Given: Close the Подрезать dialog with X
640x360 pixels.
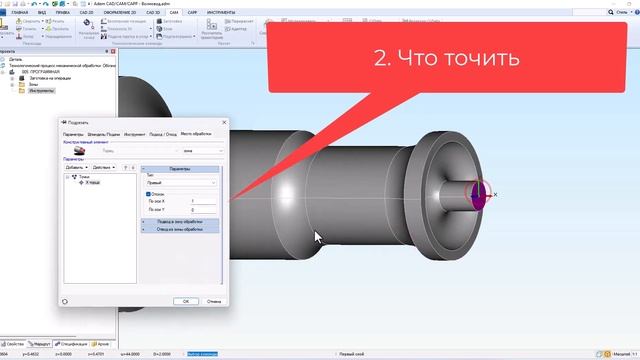Looking at the screenshot, I should 224,122.
